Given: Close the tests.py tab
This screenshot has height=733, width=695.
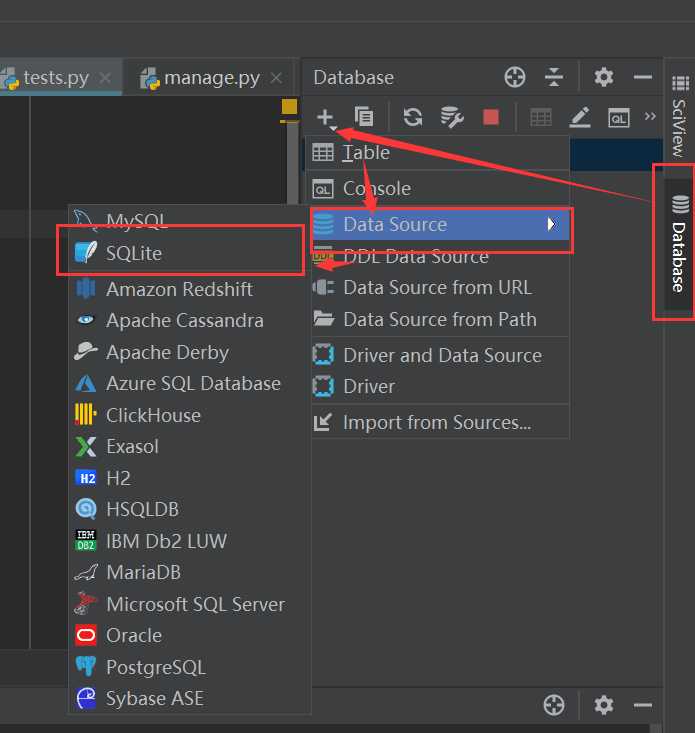Looking at the screenshot, I should pos(106,78).
